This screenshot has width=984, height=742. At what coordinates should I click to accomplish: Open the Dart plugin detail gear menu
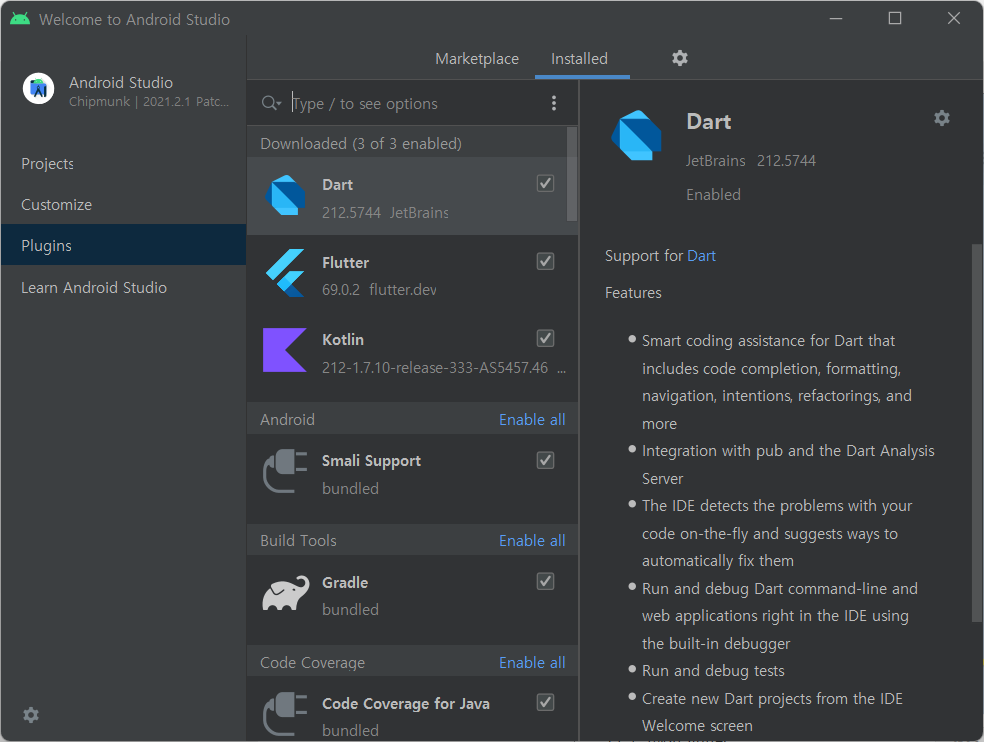941,118
